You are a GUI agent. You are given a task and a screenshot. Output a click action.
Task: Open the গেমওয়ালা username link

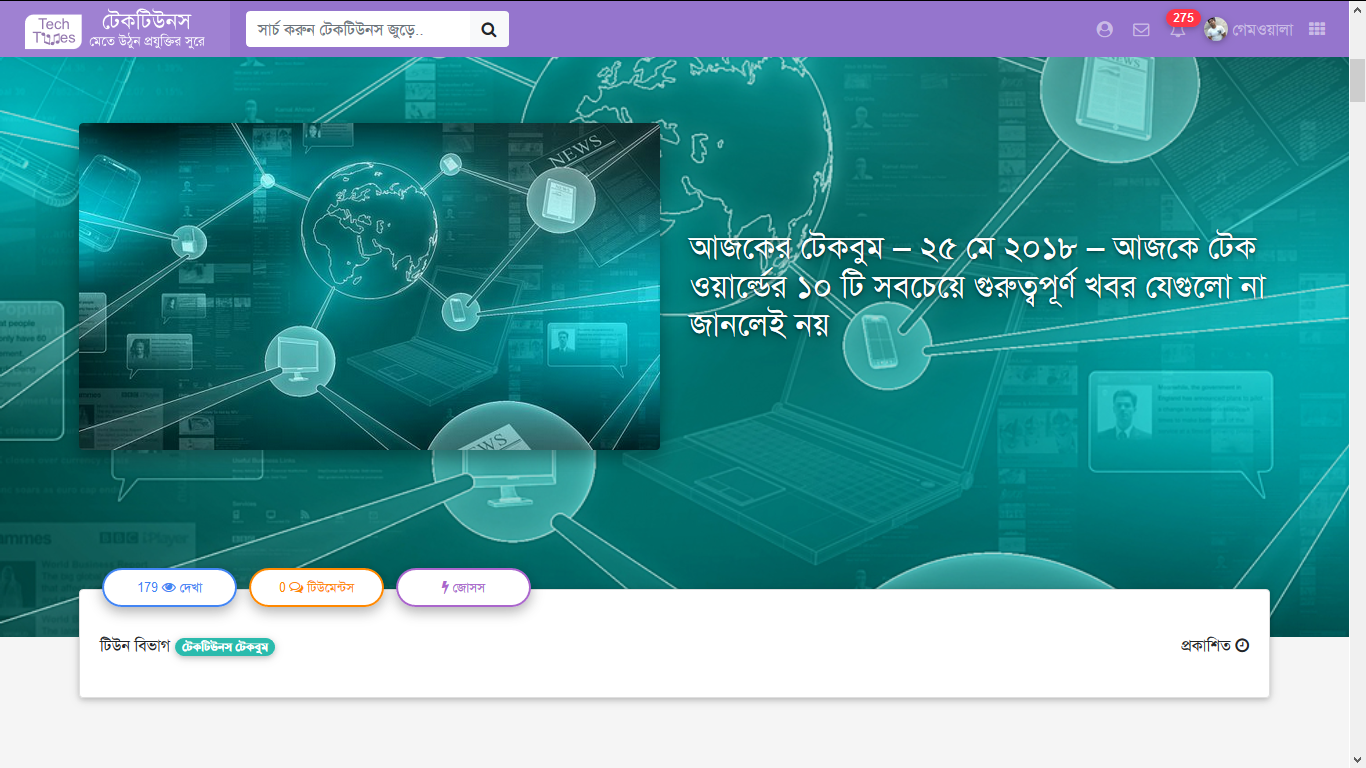1263,30
